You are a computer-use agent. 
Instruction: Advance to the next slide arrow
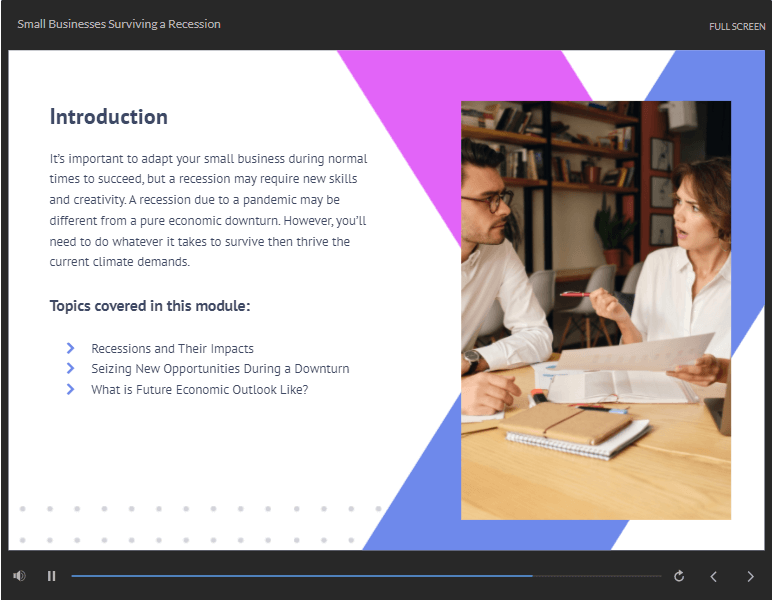click(x=750, y=576)
